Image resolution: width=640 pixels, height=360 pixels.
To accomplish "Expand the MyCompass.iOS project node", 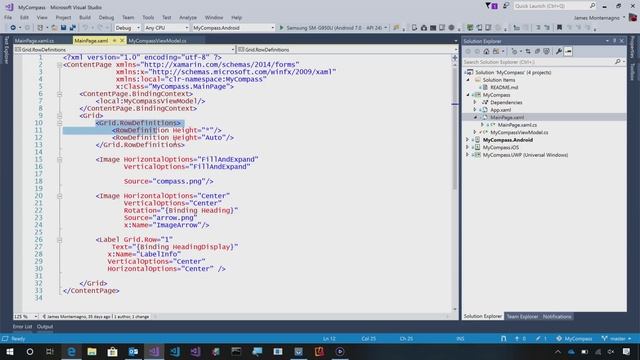I will point(468,147).
